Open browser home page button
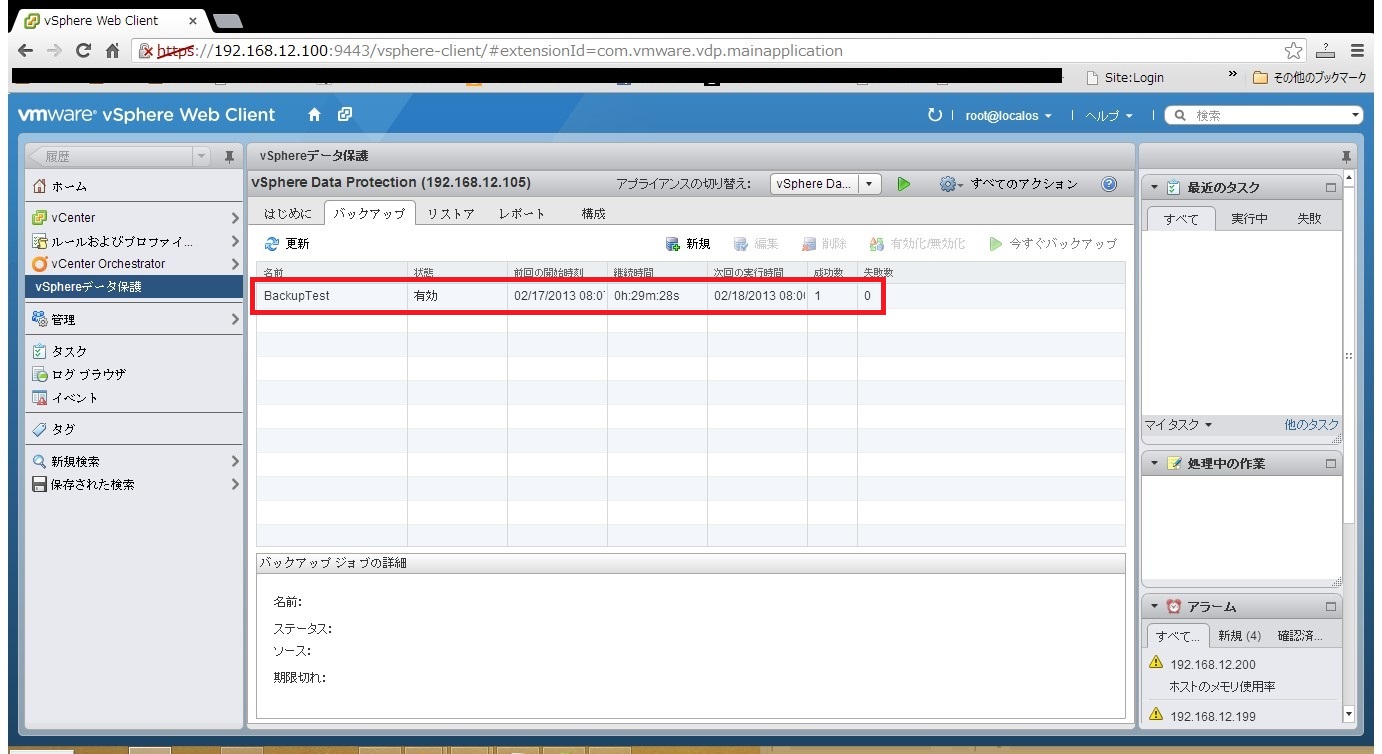Viewport: 1382px width, 754px height. (x=113, y=50)
